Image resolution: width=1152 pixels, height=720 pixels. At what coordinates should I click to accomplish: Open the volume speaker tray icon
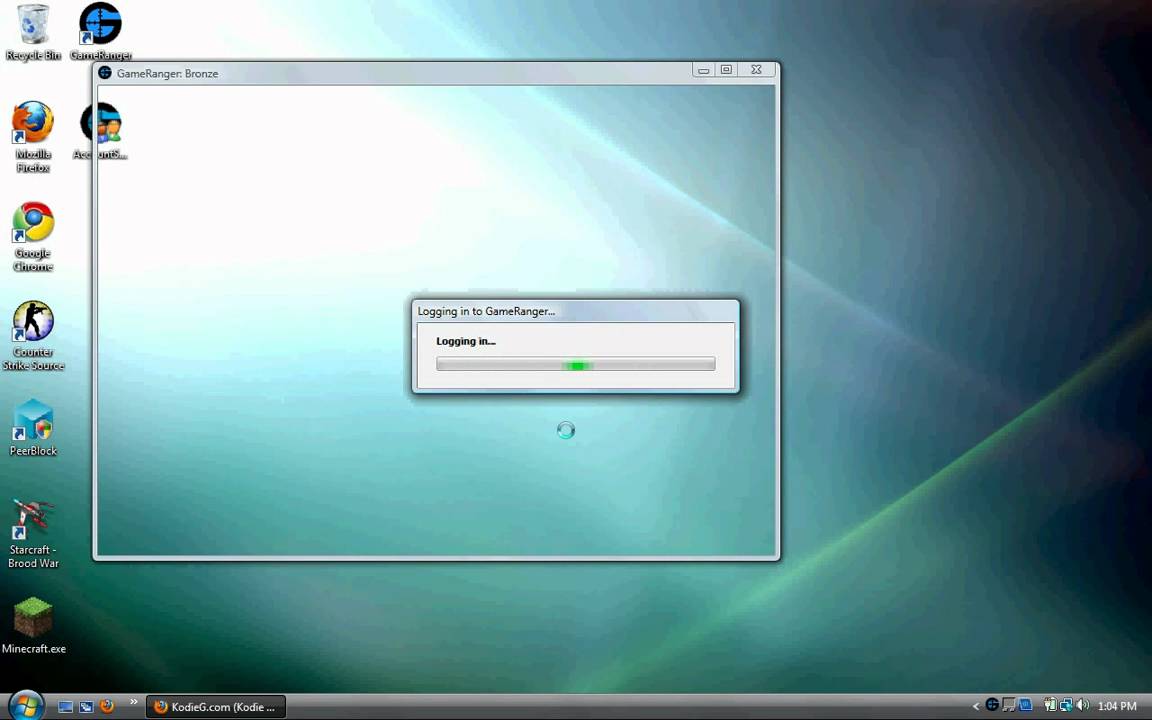point(1082,705)
